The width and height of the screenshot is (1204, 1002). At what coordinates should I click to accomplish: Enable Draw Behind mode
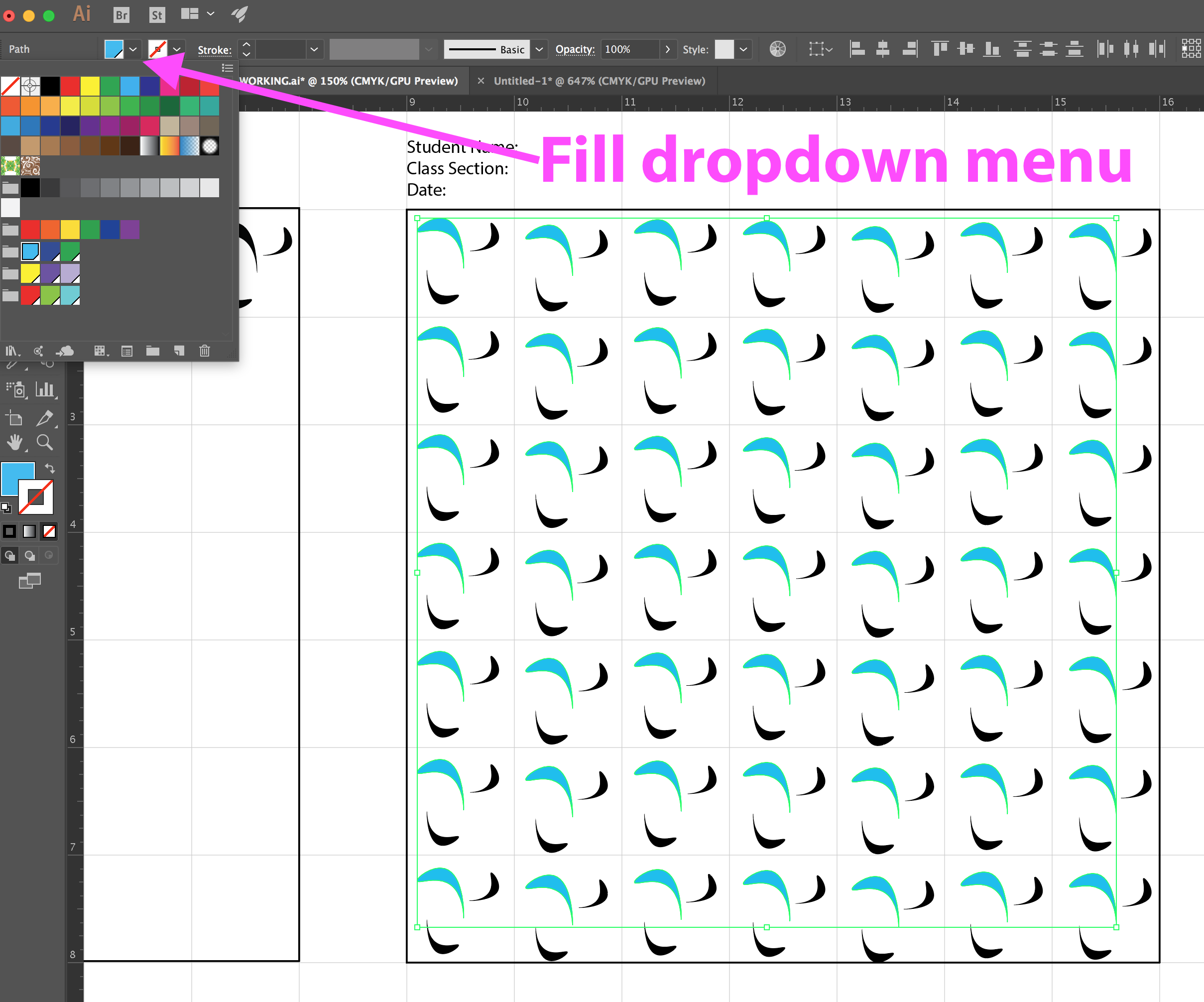[30, 555]
